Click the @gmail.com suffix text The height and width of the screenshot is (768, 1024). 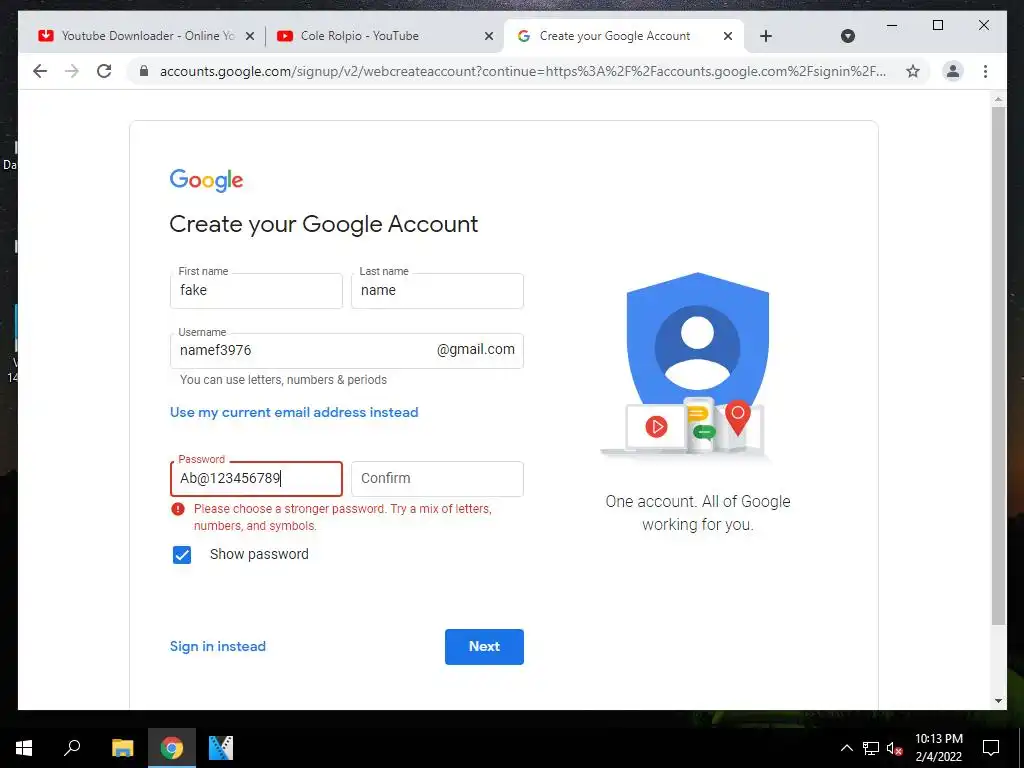[475, 349]
